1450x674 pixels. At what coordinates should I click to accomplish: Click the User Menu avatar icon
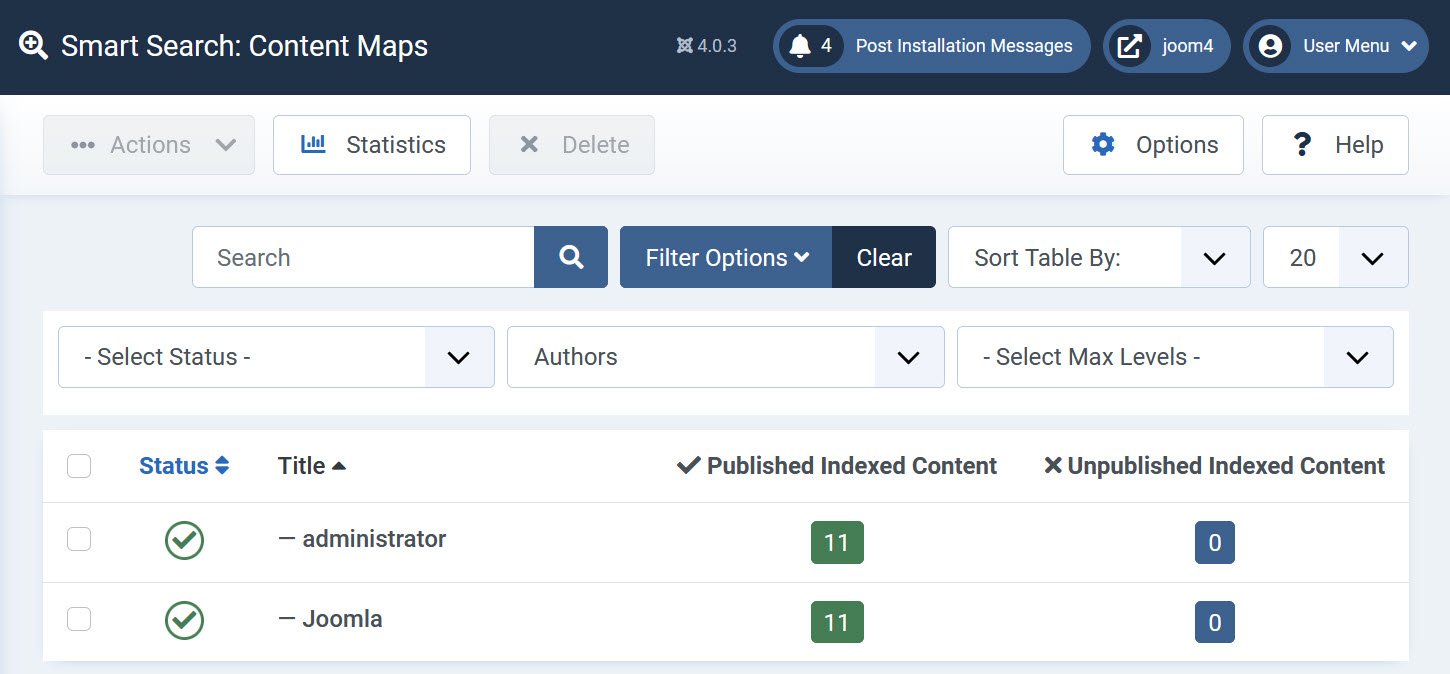coord(1270,46)
